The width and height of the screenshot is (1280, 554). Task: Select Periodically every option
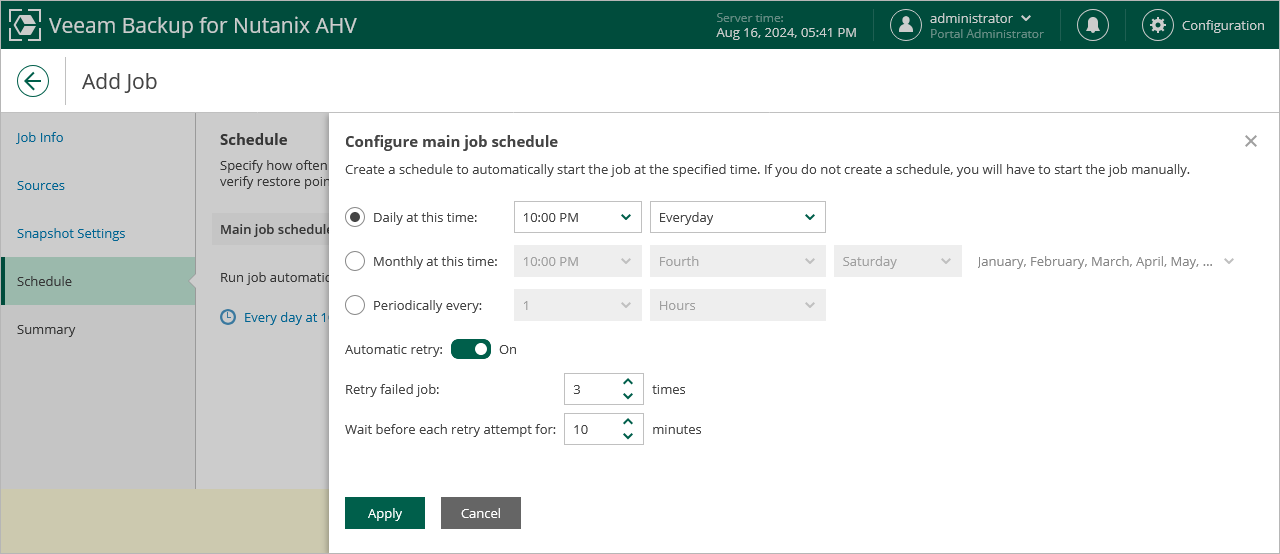pyautogui.click(x=355, y=305)
